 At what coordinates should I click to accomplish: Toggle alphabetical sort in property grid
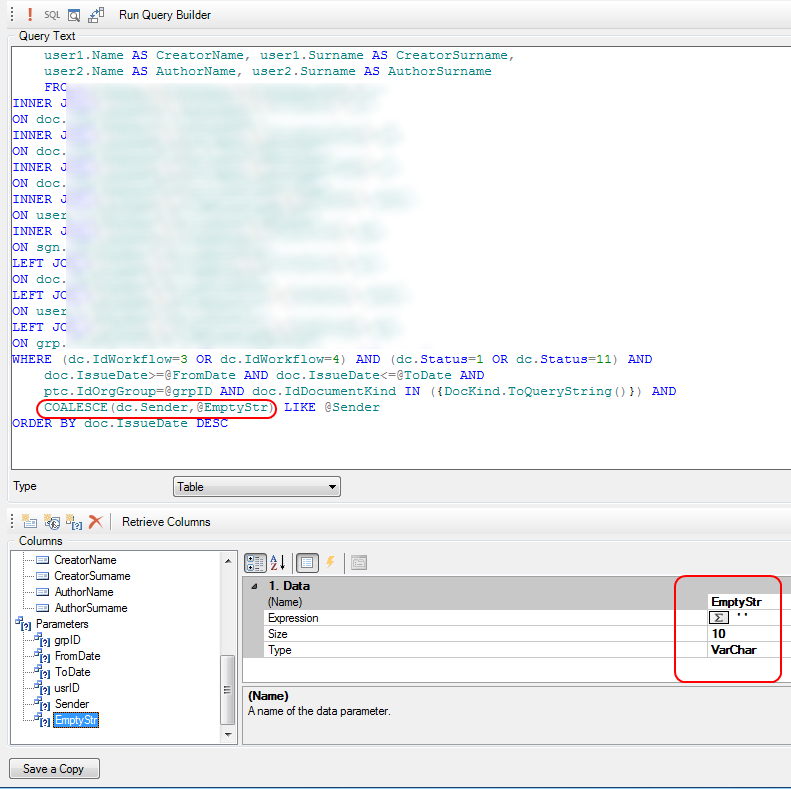pos(278,562)
